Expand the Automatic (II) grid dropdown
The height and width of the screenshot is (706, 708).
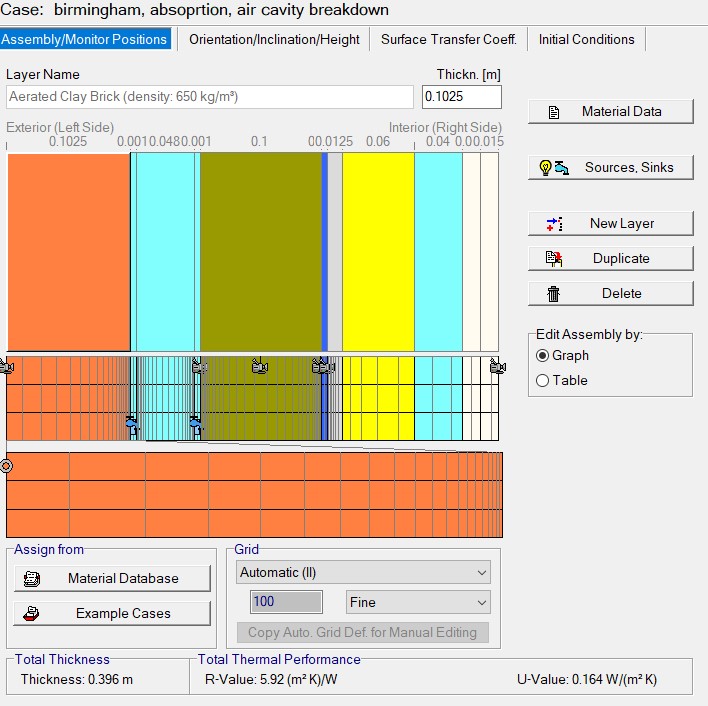pos(363,573)
